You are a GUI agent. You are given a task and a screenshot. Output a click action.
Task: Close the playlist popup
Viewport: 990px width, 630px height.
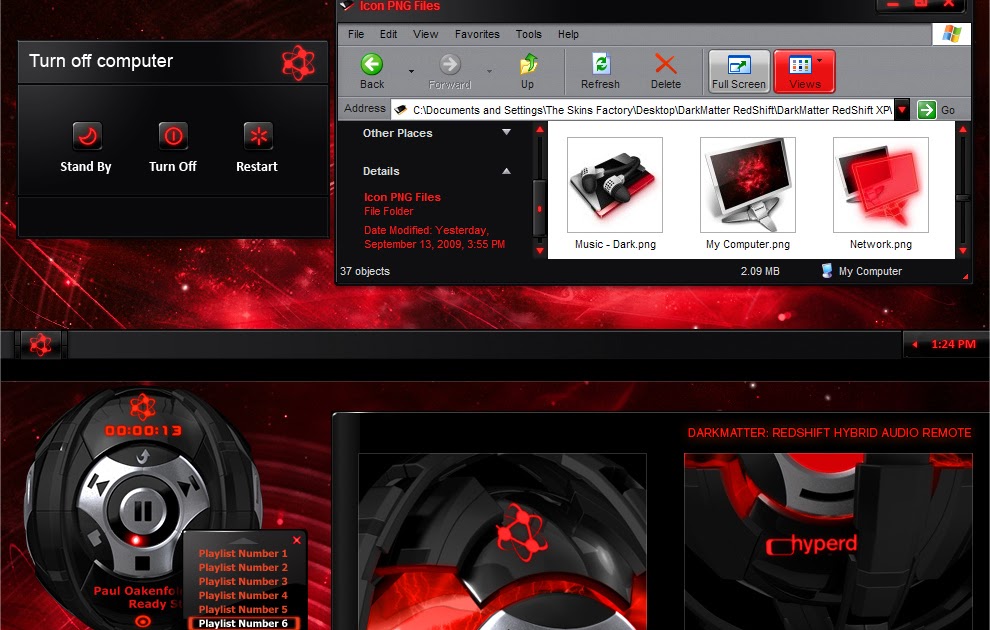point(297,540)
